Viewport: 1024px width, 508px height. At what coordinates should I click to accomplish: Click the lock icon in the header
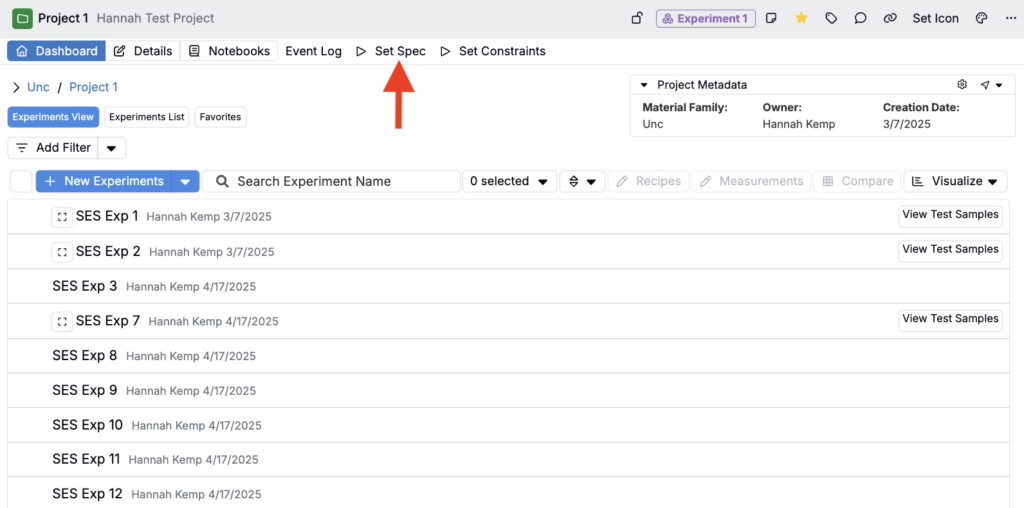[x=637, y=18]
